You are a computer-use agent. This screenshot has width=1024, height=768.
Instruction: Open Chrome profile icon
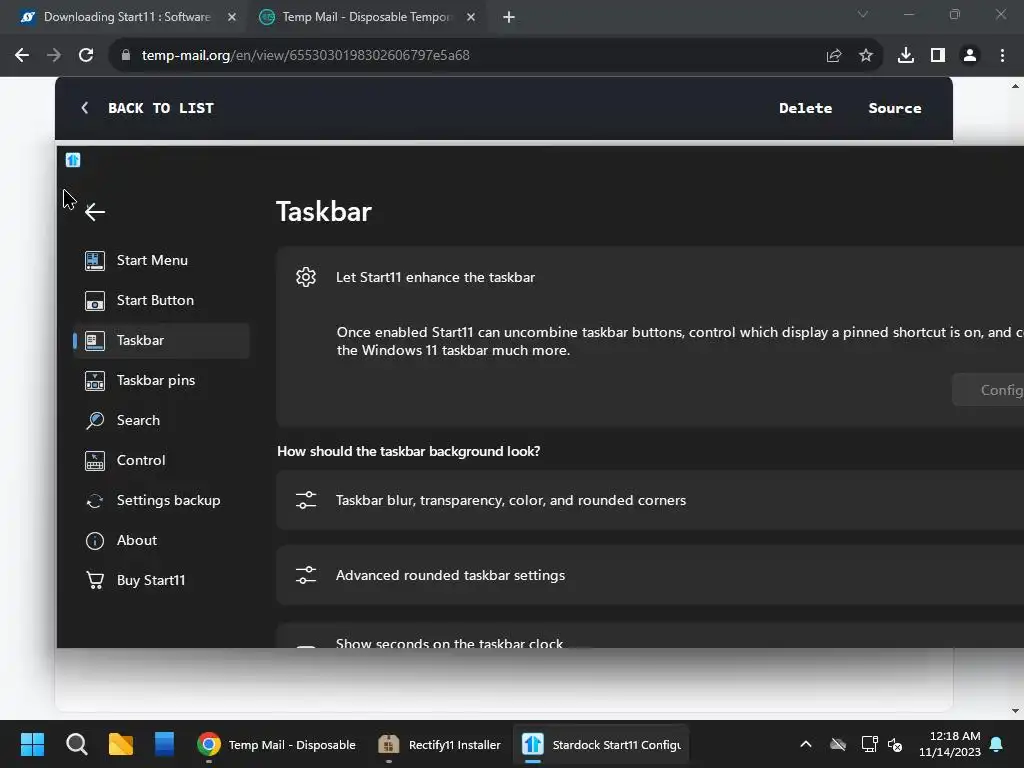tap(970, 56)
